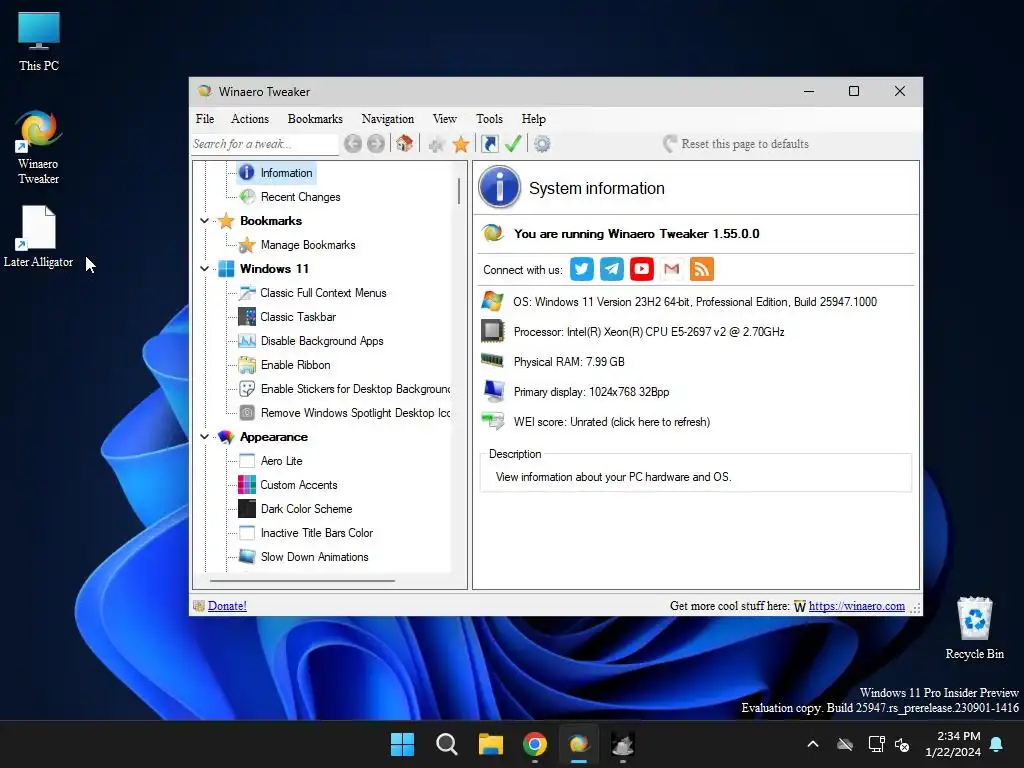The image size is (1024, 768).
Task: Open the View menu
Action: pyautogui.click(x=445, y=119)
